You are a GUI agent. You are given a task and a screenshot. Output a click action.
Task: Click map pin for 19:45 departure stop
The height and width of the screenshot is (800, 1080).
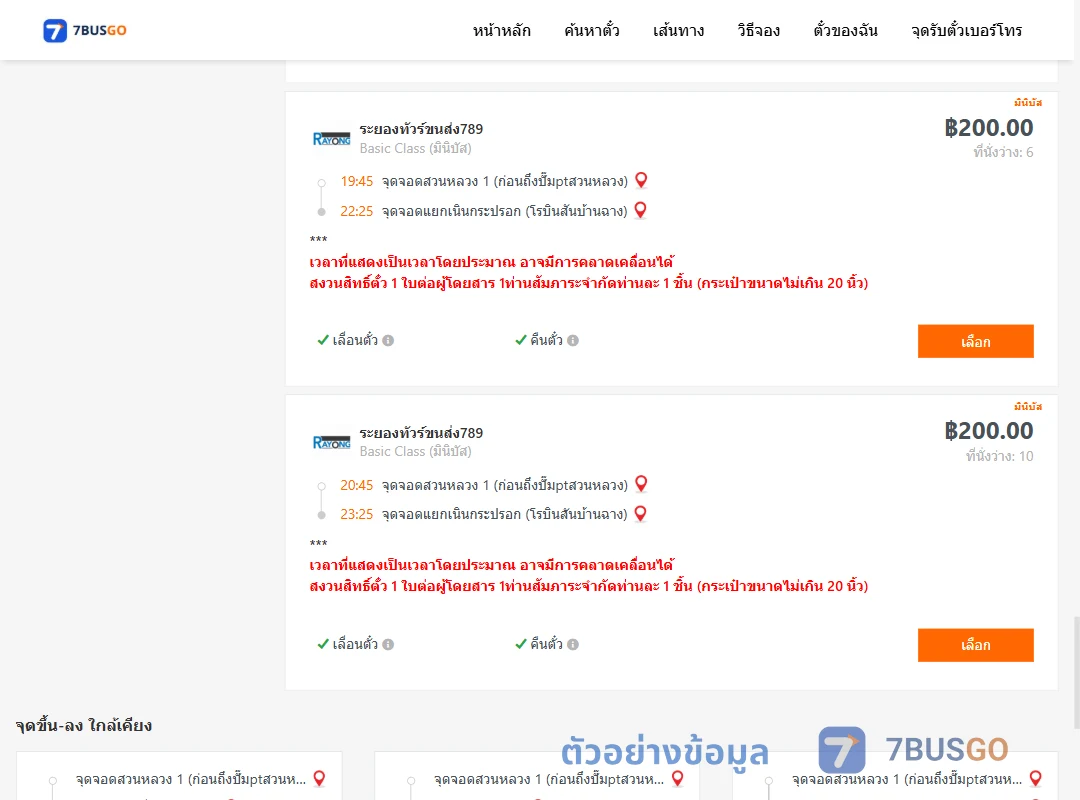coord(641,180)
